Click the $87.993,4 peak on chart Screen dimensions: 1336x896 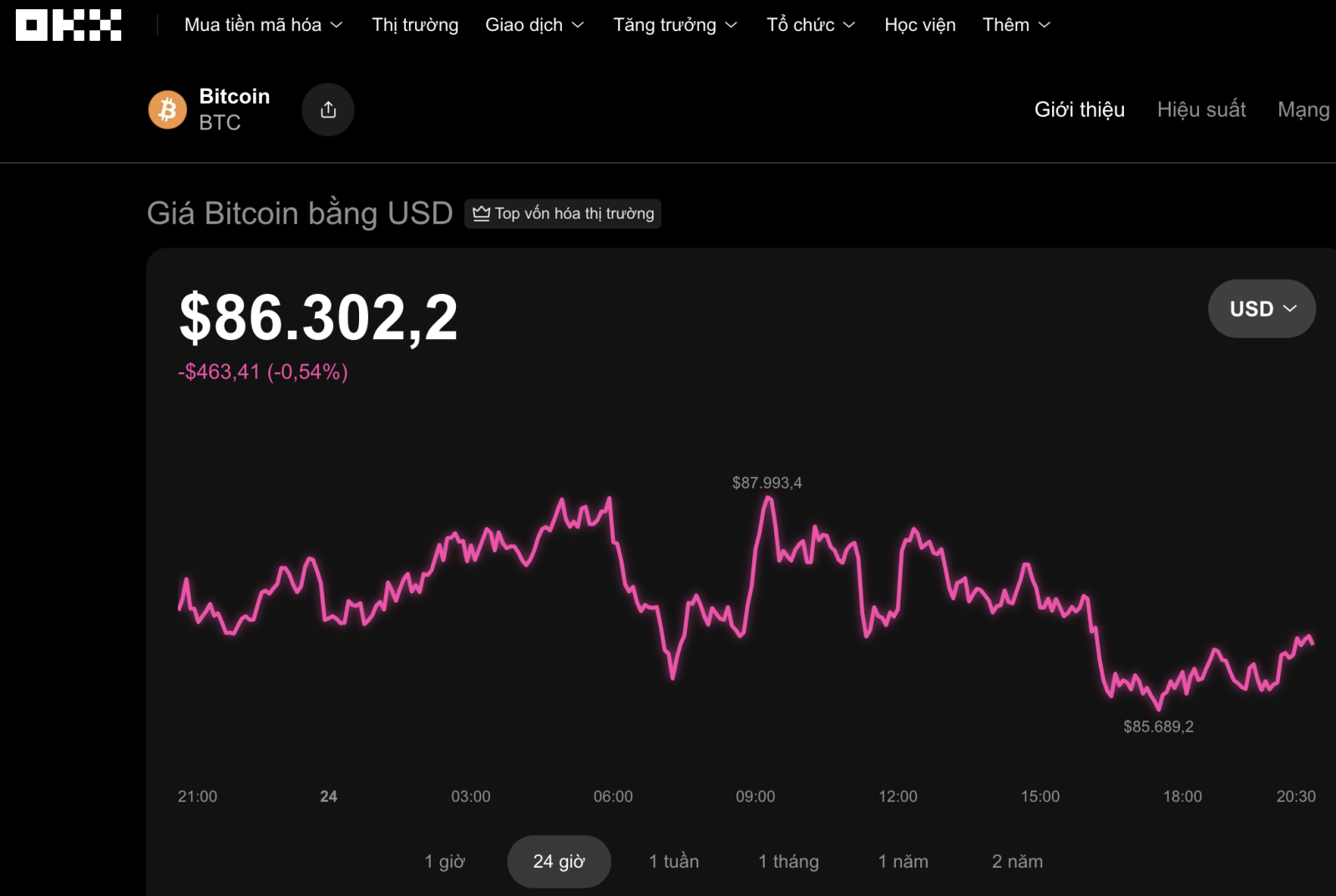pyautogui.click(x=768, y=499)
